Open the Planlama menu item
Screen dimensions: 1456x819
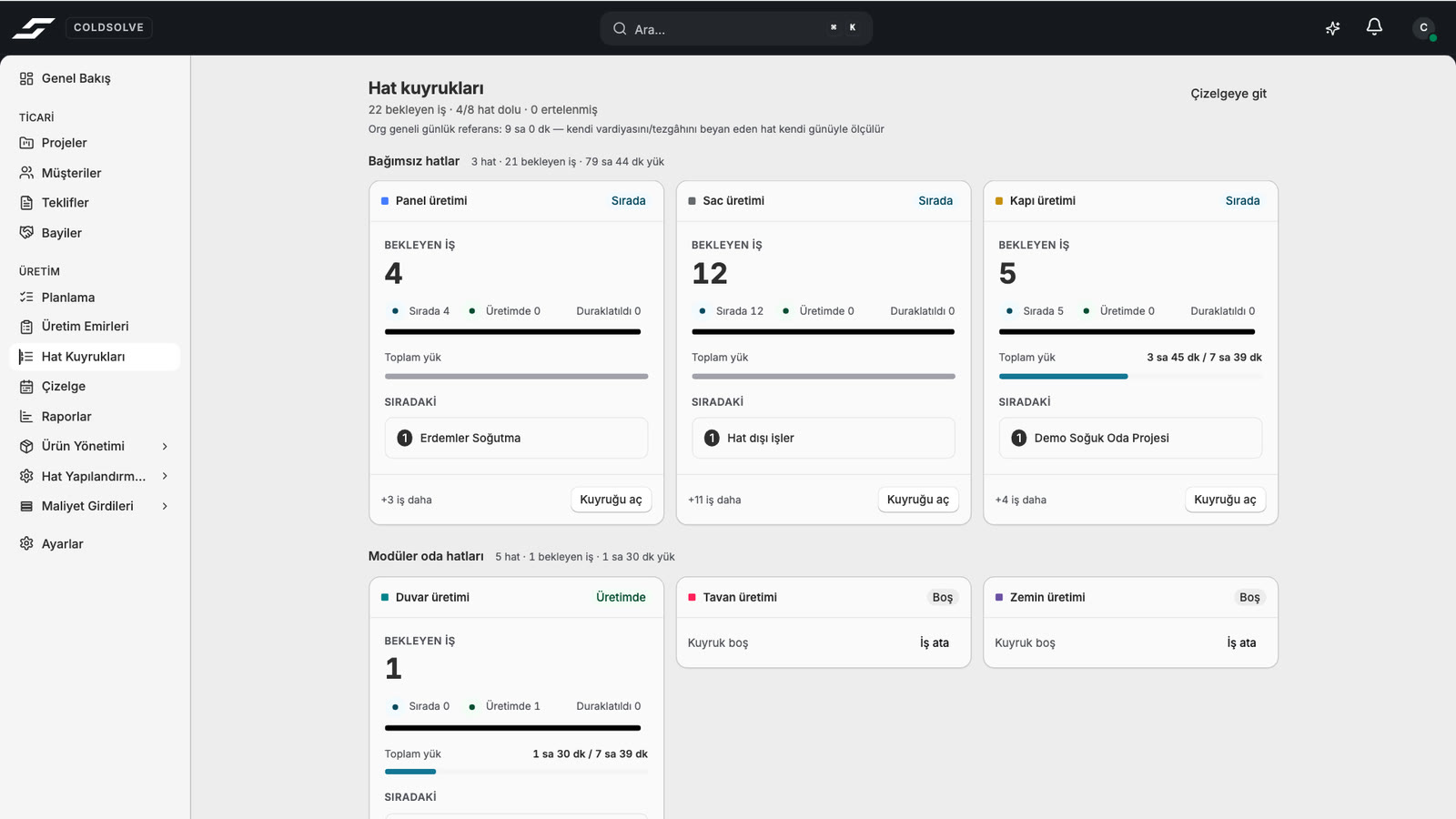coord(95,298)
